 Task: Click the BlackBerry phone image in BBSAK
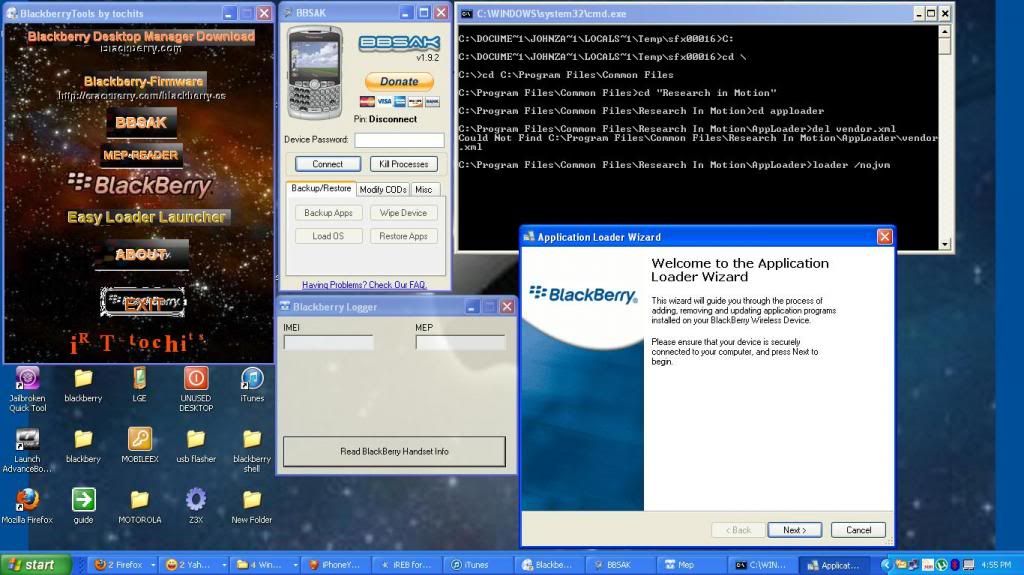pyautogui.click(x=315, y=72)
